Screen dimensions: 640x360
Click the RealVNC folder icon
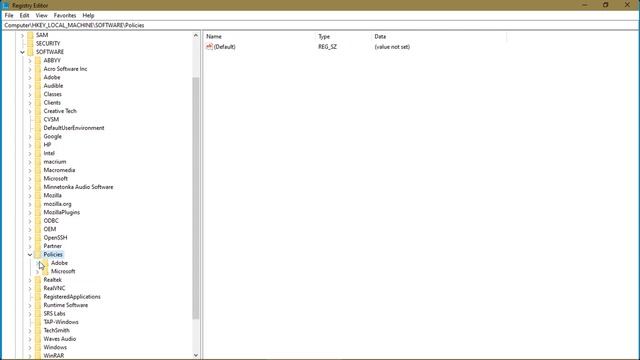pos(38,289)
